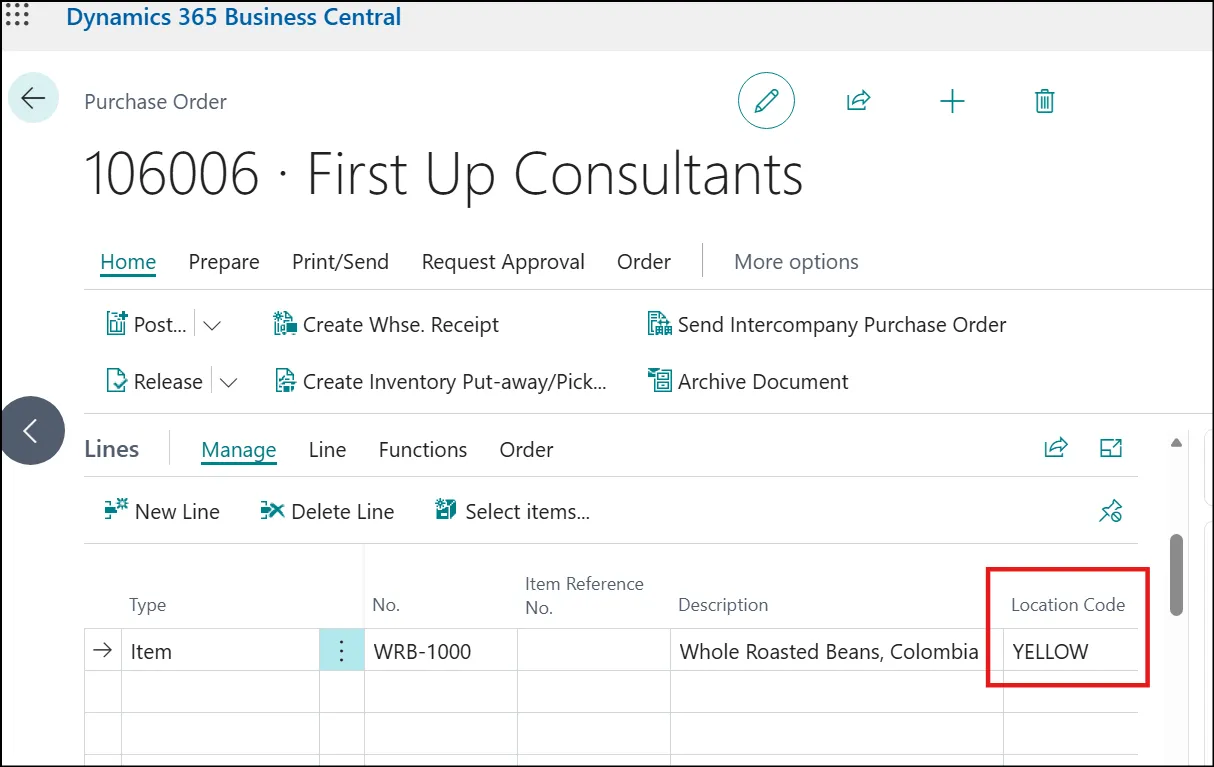The height and width of the screenshot is (767, 1214).
Task: Open Select items dialog
Action: [513, 511]
